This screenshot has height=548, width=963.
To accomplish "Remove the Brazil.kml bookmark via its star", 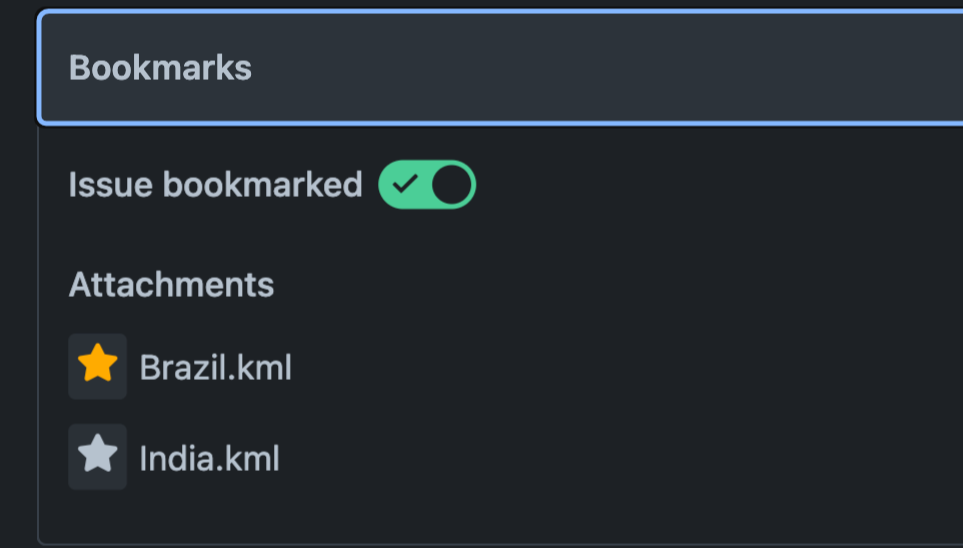I will pos(97,366).
